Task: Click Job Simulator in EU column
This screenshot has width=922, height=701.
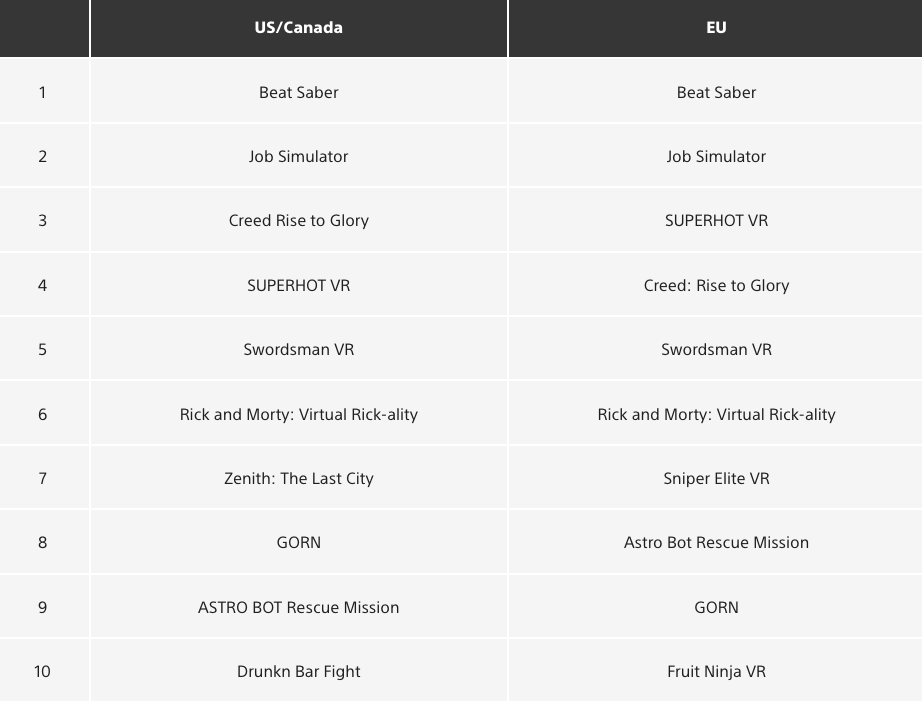Action: [716, 156]
